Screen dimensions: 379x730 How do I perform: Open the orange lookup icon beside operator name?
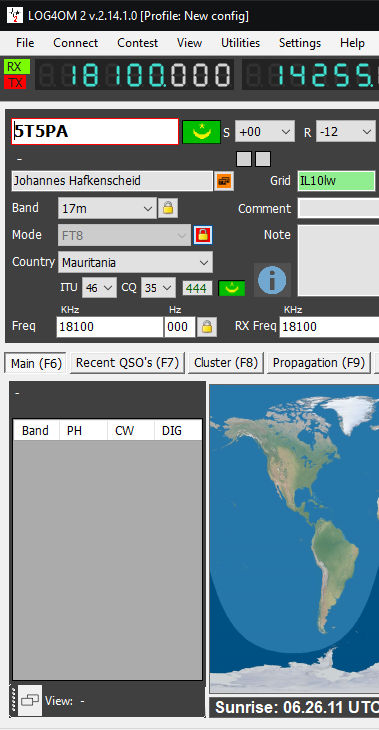coord(224,181)
